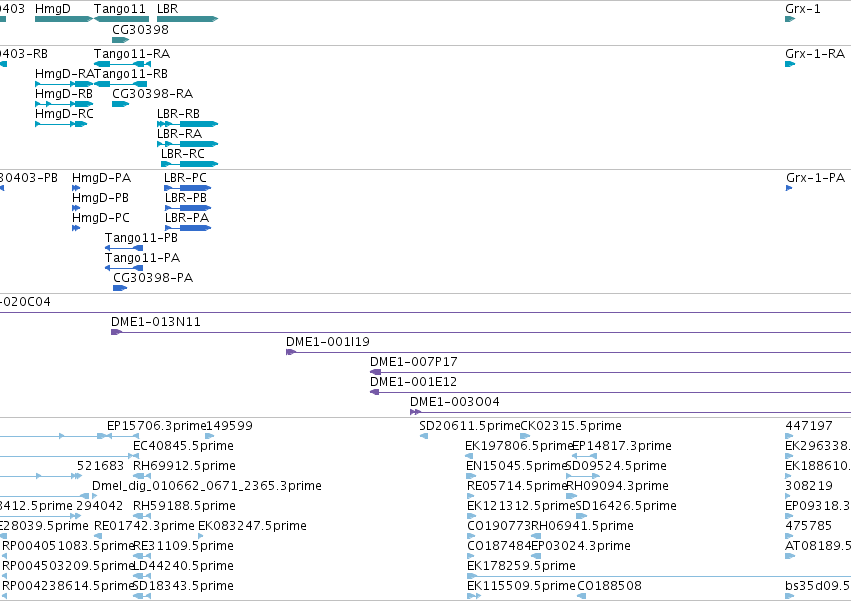Click the RE05714.5prime EST label
851x601 pixels.
517,486
